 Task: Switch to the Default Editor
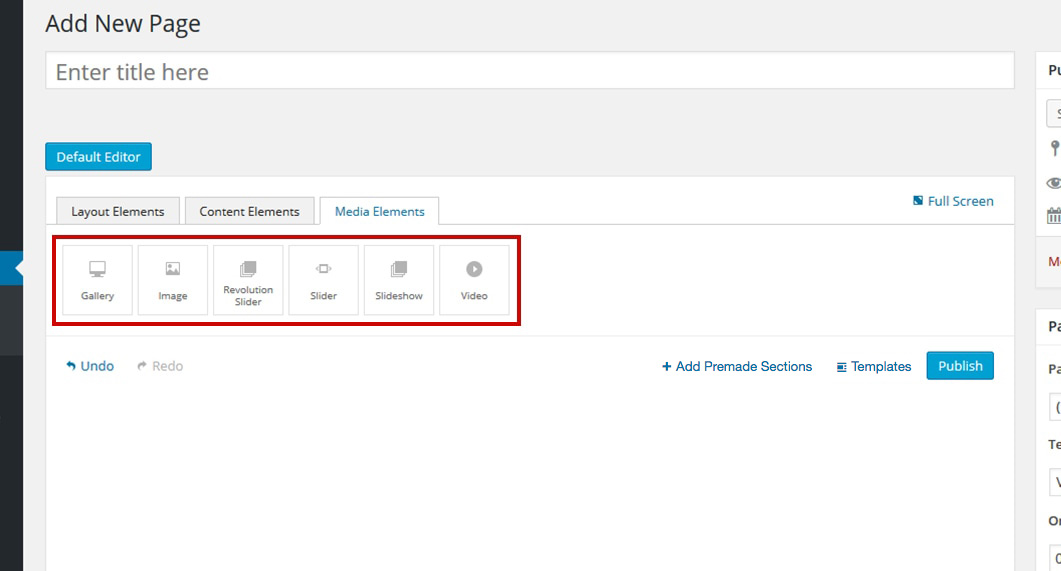pos(98,157)
